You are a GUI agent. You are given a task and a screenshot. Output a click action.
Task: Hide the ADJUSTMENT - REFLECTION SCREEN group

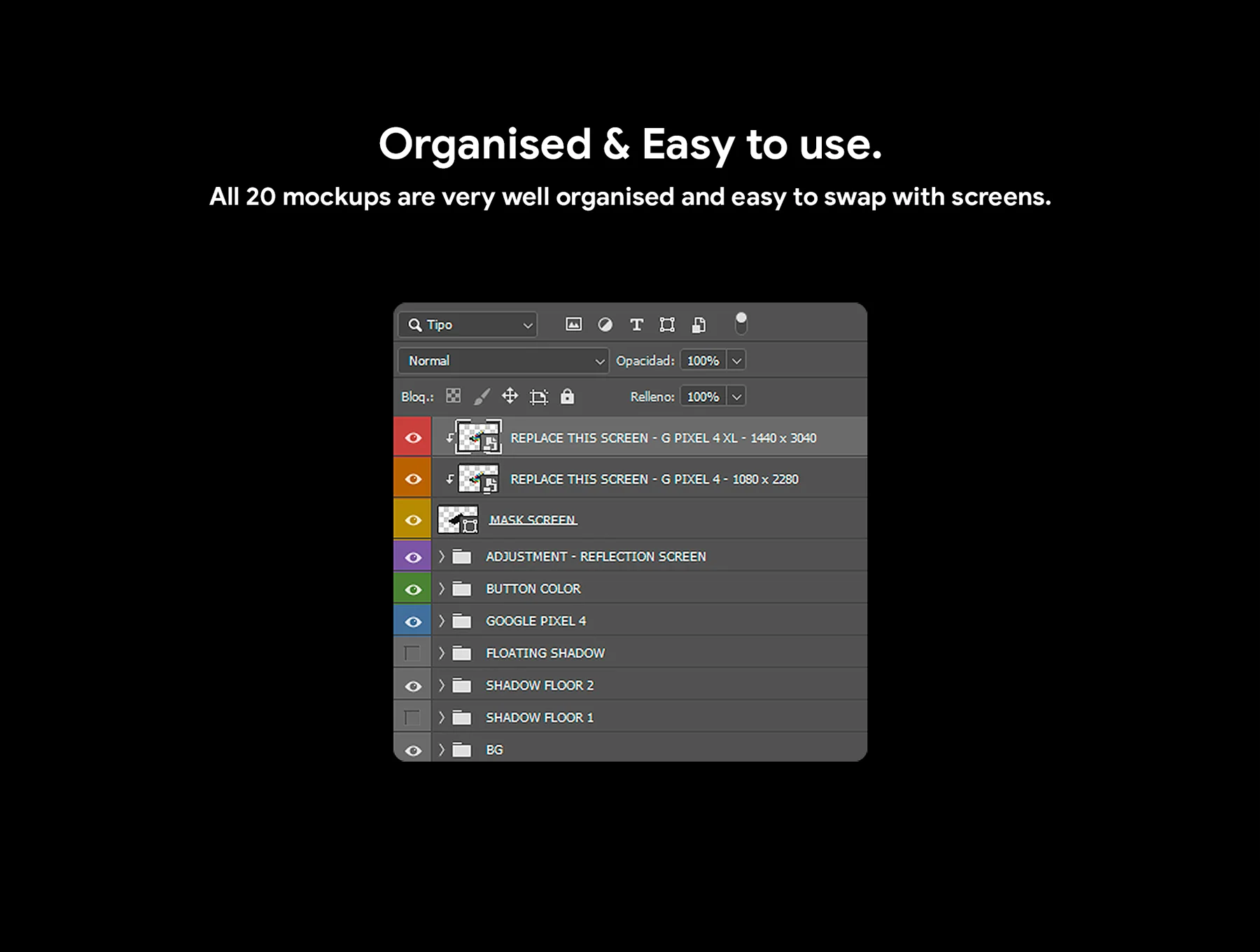[413, 557]
